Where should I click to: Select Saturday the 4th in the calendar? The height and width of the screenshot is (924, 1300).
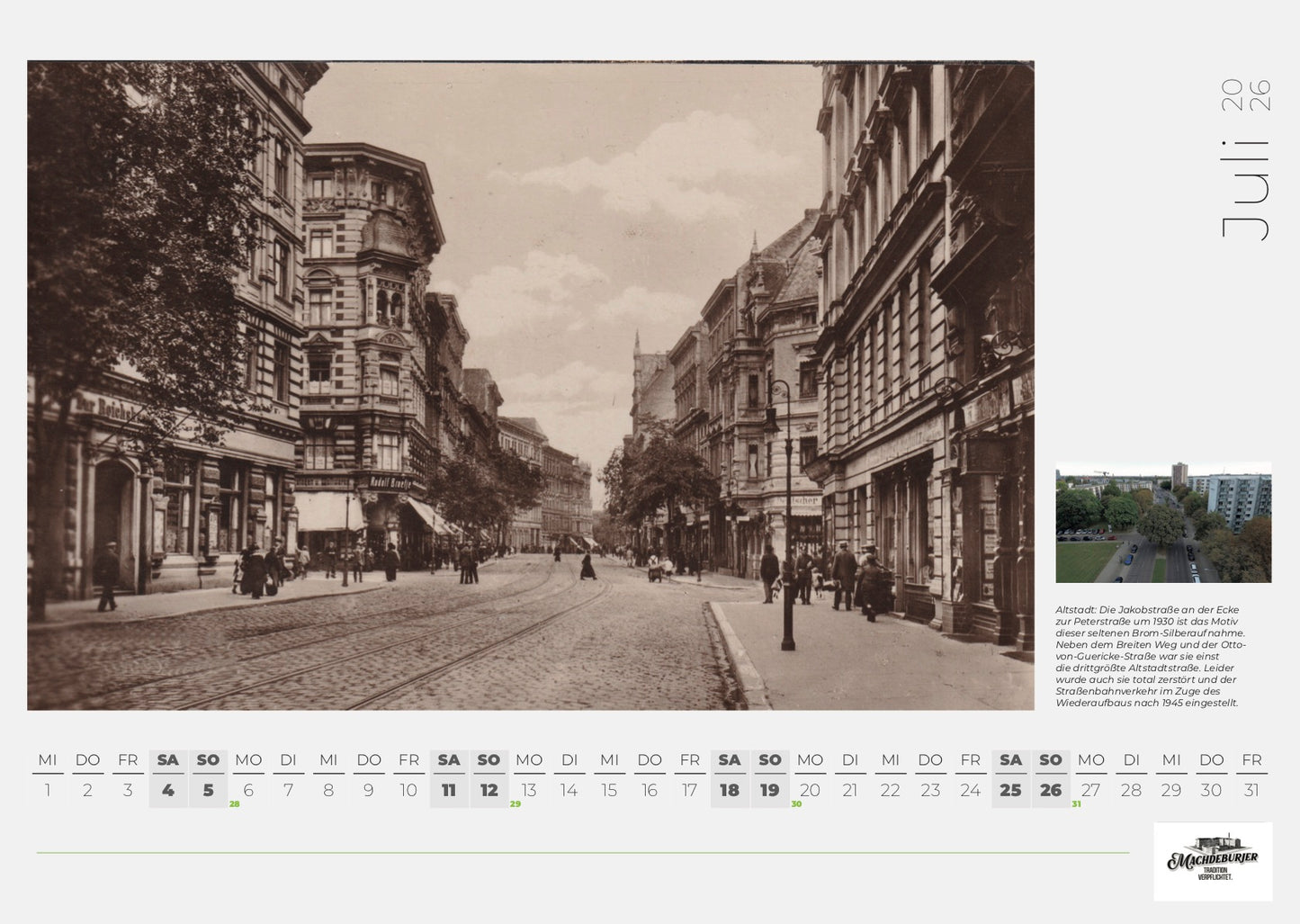coord(167,790)
